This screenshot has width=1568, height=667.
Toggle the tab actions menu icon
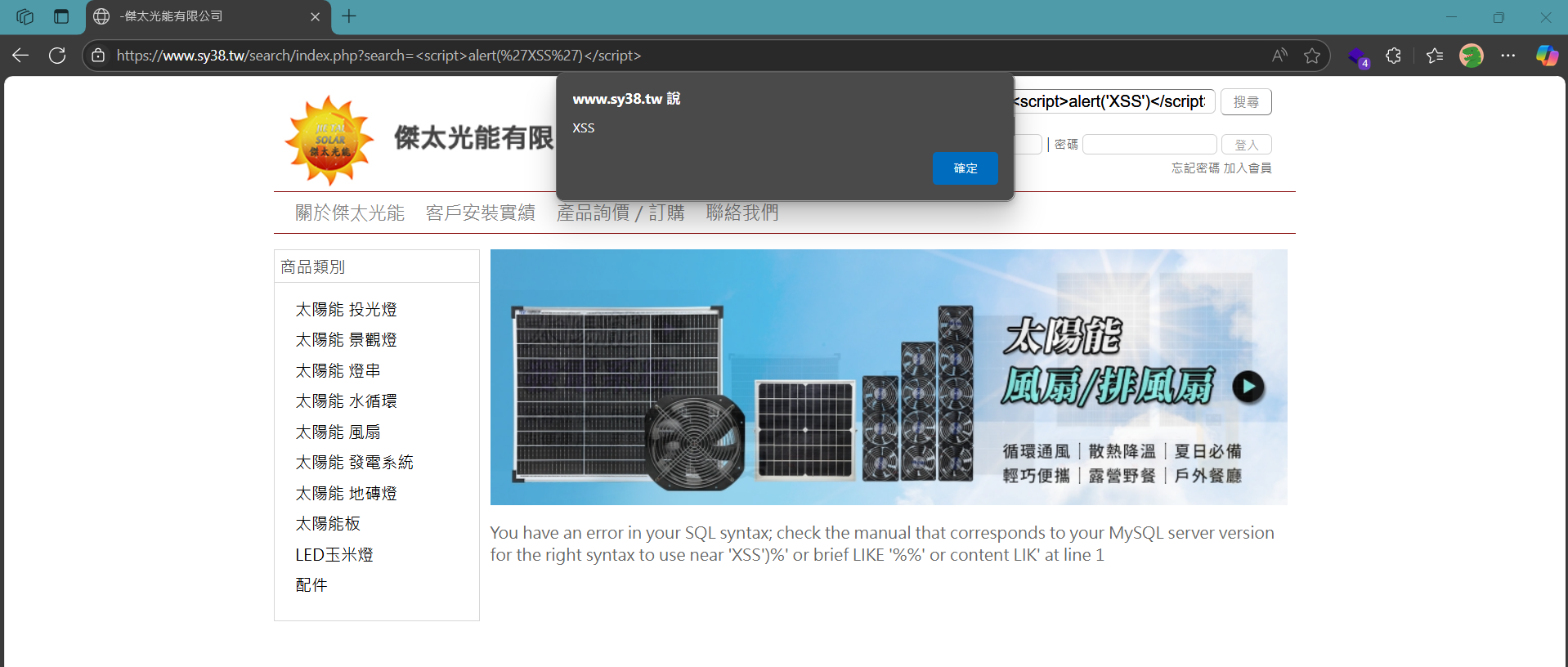pos(61,16)
